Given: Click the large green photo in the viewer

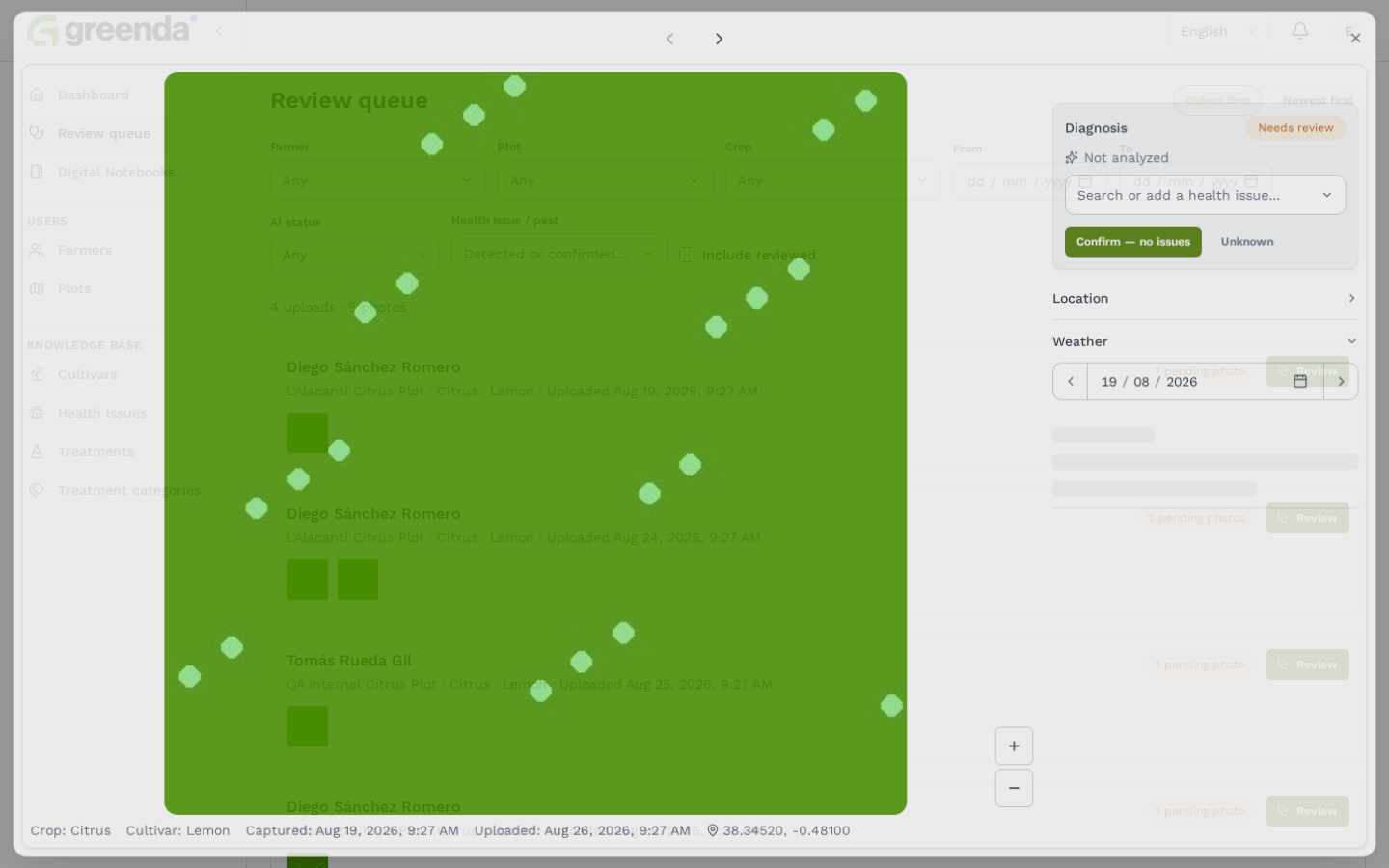Looking at the screenshot, I should [x=535, y=444].
